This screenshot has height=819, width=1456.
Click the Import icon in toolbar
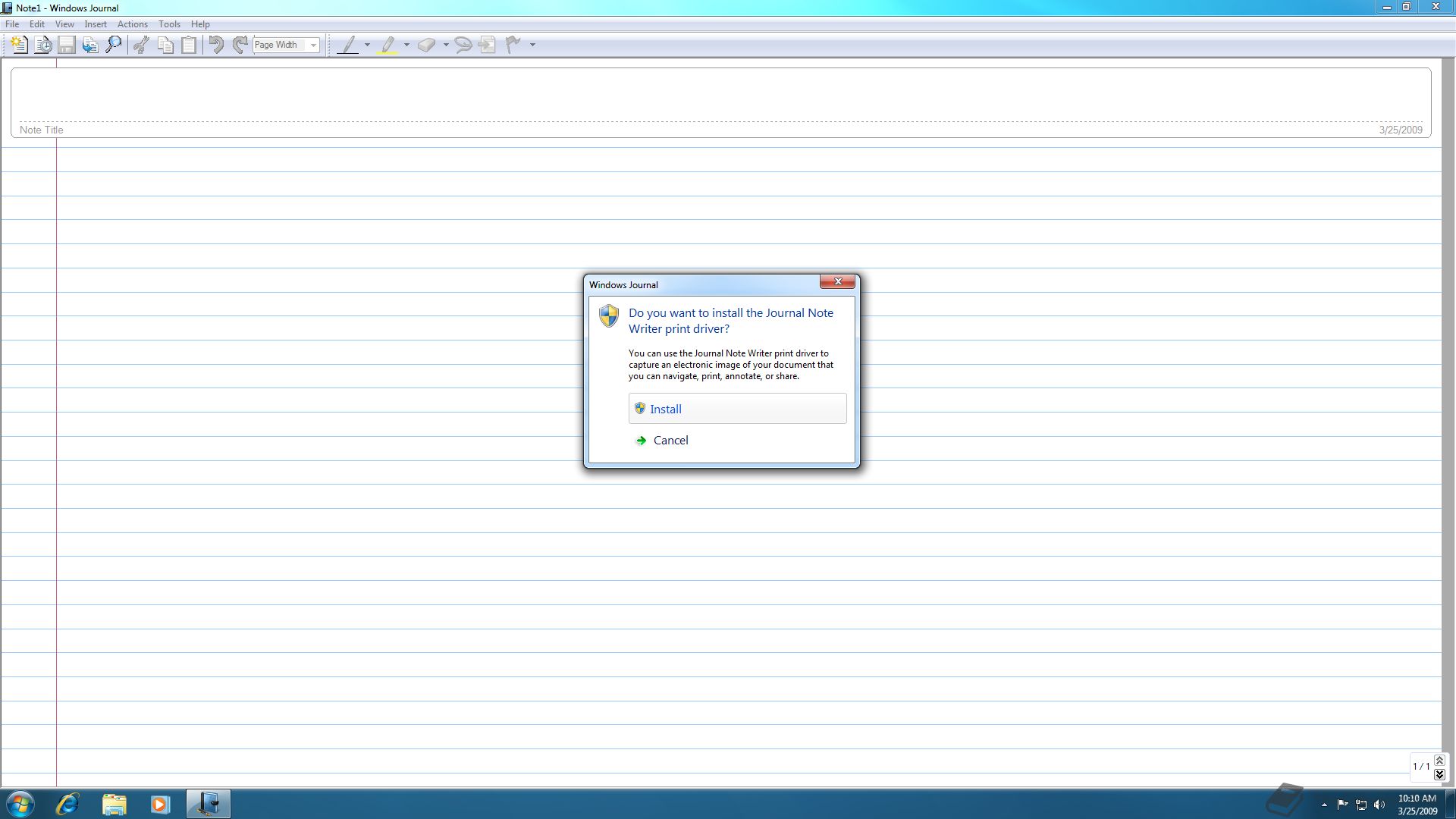pyautogui.click(x=90, y=45)
